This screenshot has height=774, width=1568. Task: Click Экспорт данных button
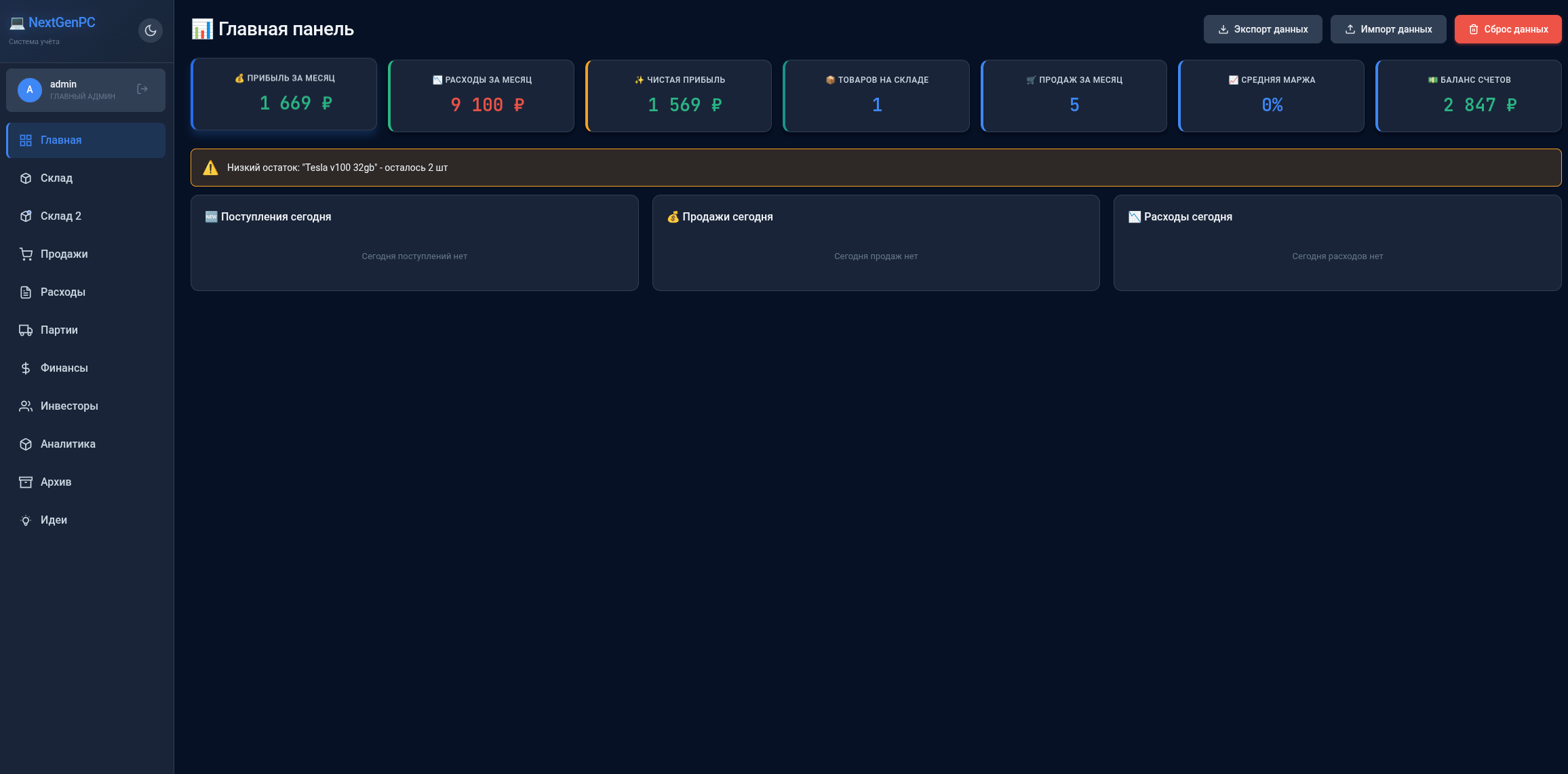[x=1263, y=29]
